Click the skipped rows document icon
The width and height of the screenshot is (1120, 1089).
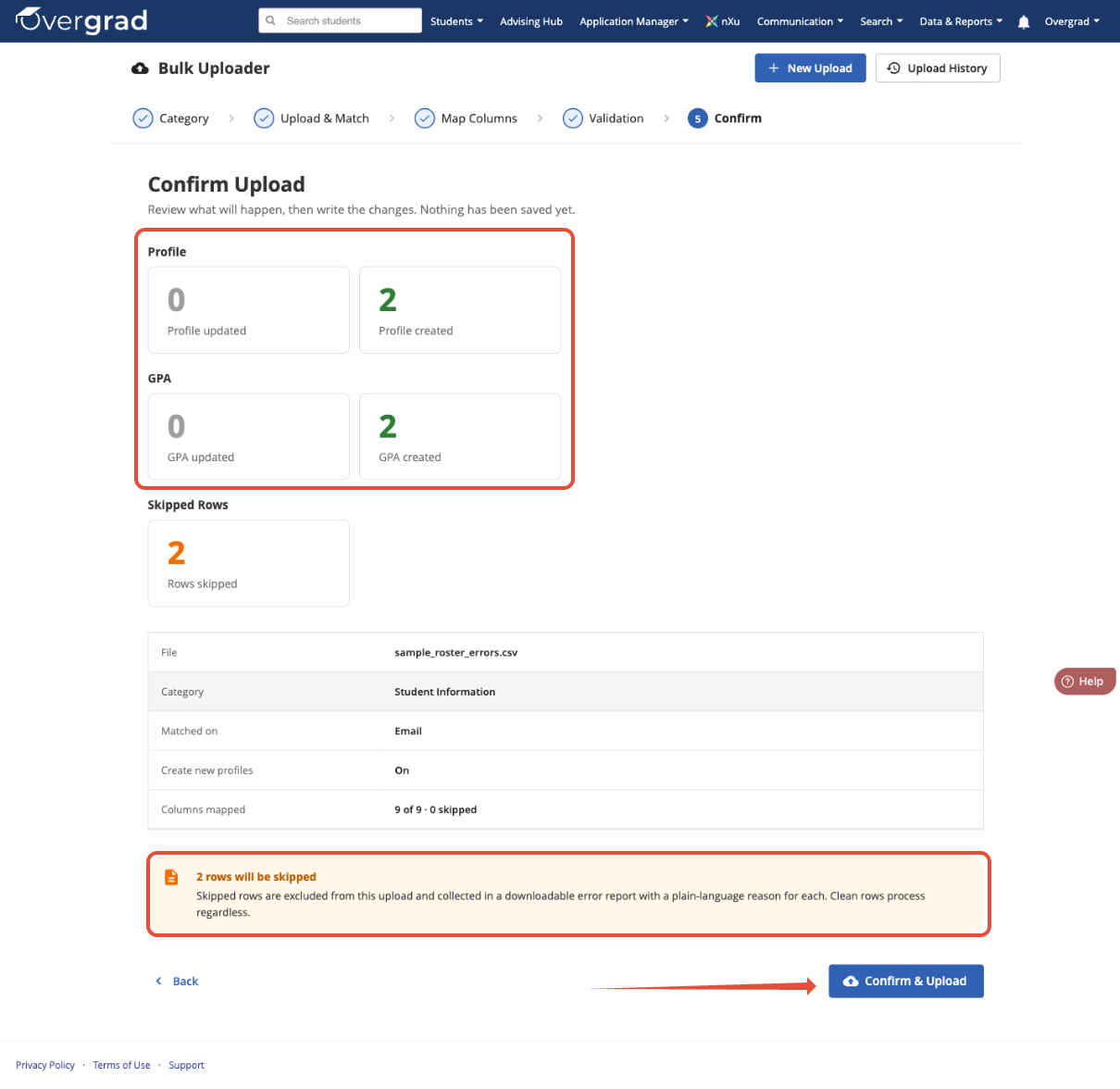pyautogui.click(x=171, y=877)
